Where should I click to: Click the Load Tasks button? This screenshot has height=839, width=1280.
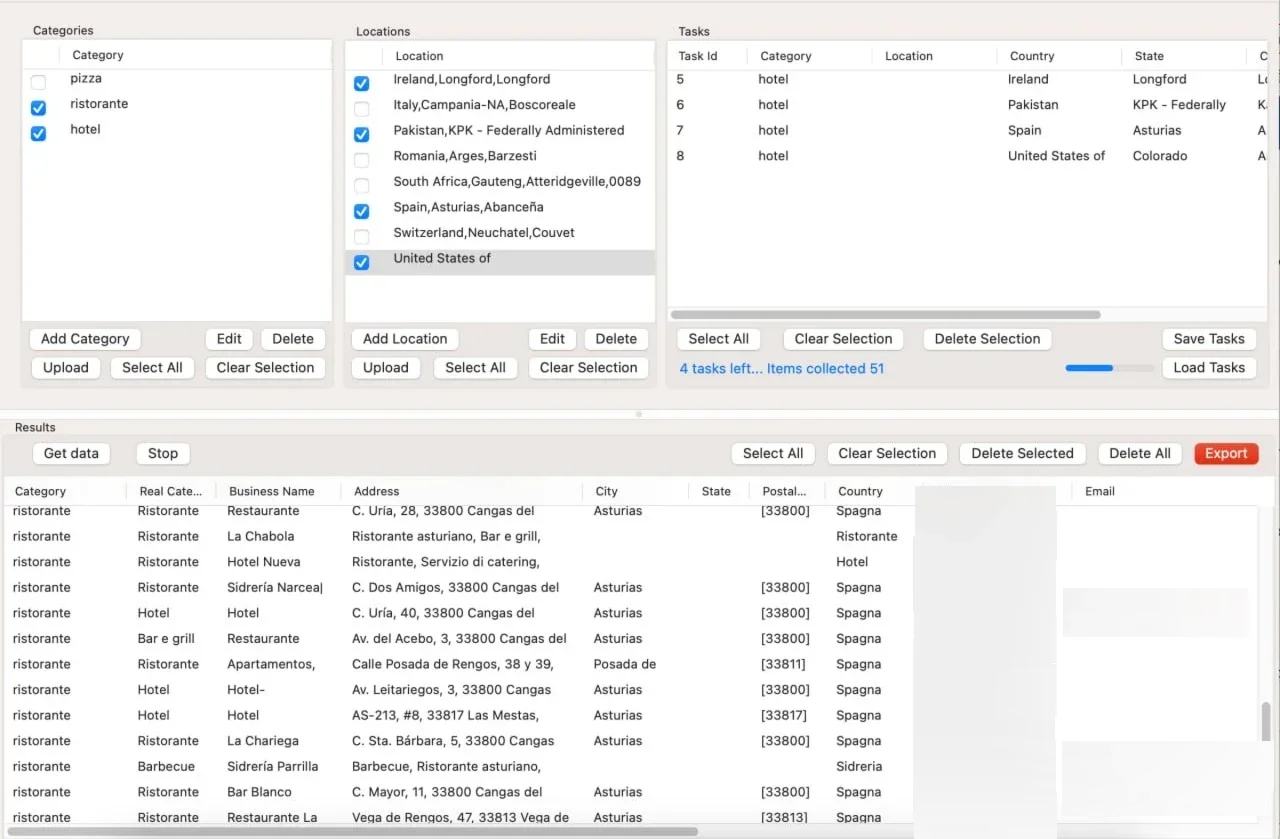click(1209, 367)
